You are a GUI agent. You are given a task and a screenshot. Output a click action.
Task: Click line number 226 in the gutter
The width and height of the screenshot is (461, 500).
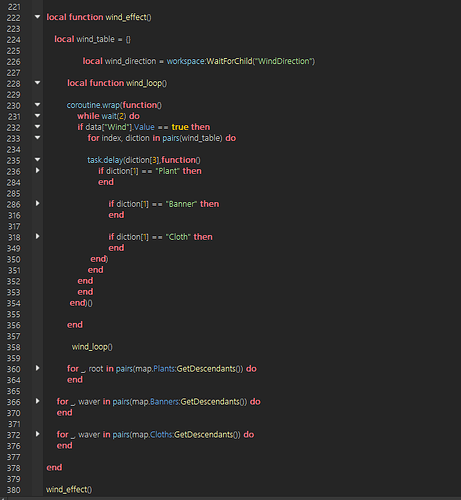click(14, 62)
